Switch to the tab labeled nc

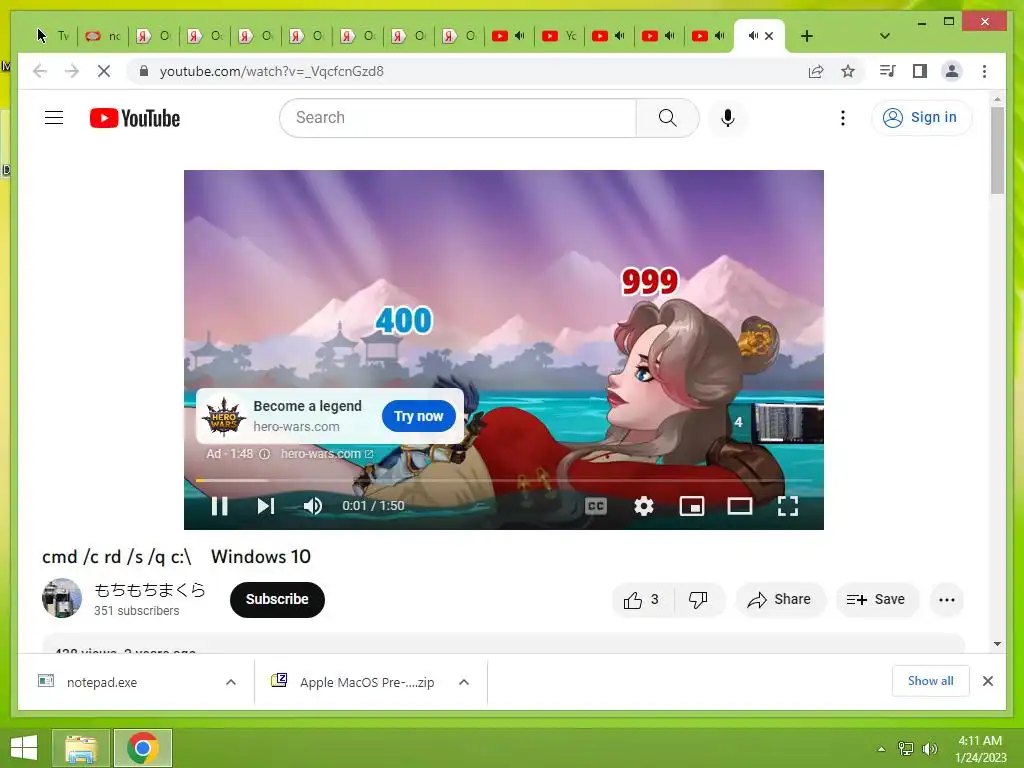pyautogui.click(x=103, y=36)
